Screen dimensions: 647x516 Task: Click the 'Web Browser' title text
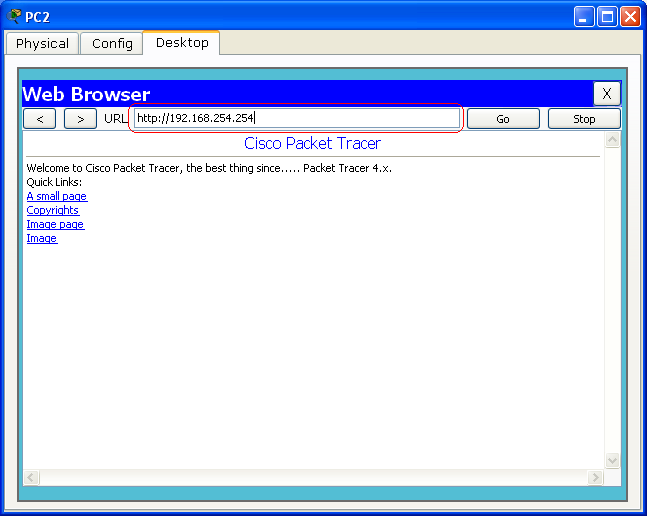point(86,94)
